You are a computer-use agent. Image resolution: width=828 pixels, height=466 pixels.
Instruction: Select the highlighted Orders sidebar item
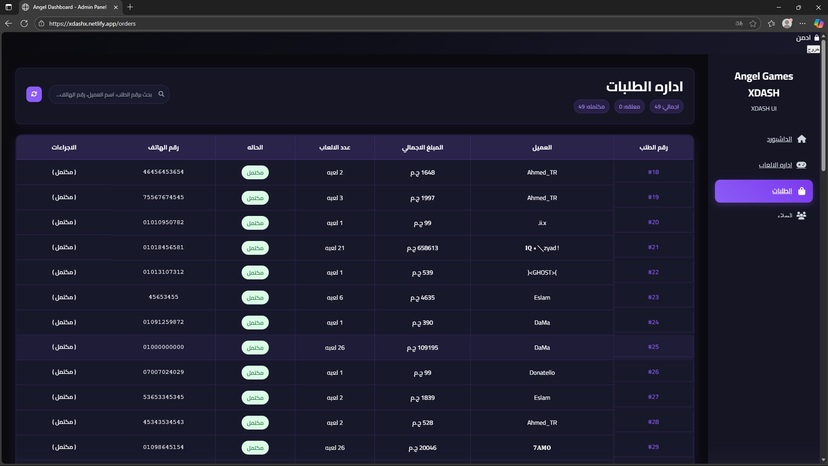[763, 191]
